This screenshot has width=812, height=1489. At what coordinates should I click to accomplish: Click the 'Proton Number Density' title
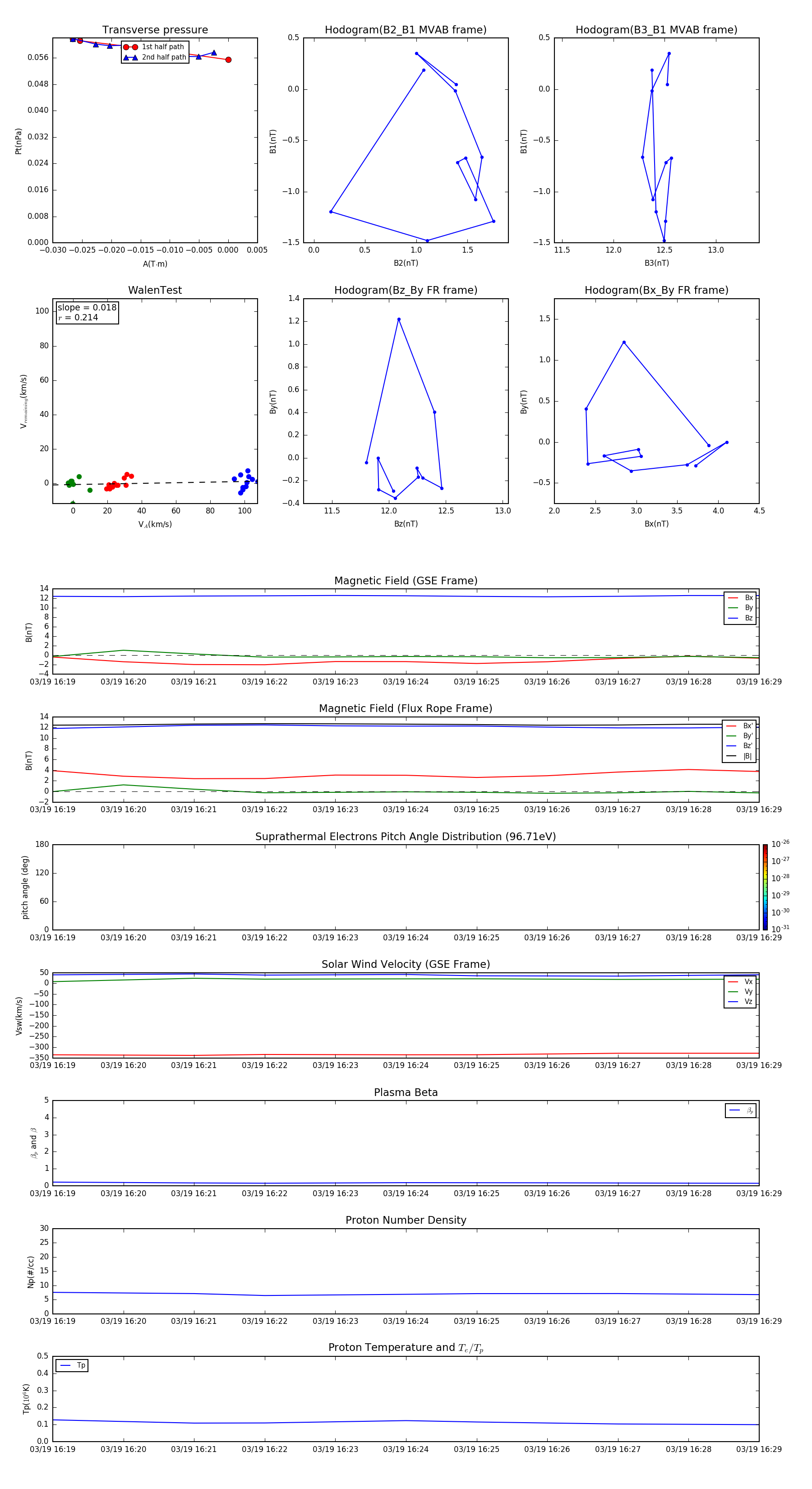406,1220
